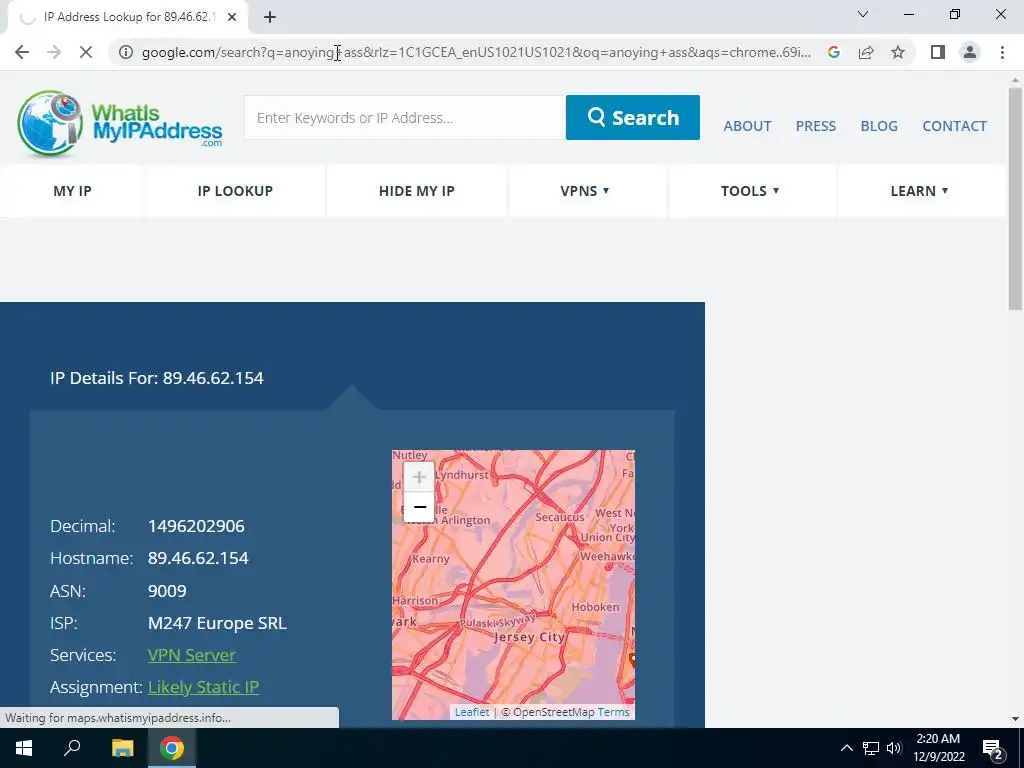The width and height of the screenshot is (1024, 768).
Task: Click the page vertical scrollbar
Action: click(x=1015, y=199)
